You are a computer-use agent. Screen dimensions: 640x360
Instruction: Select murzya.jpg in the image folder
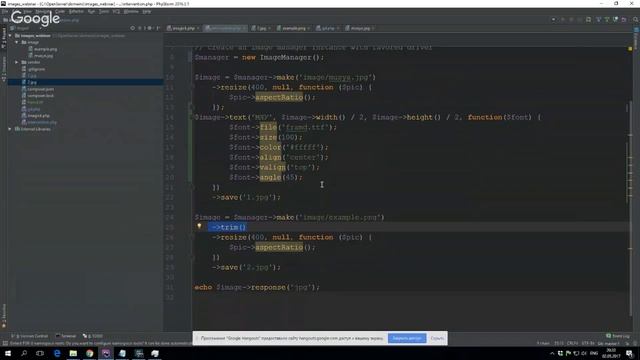click(41, 56)
